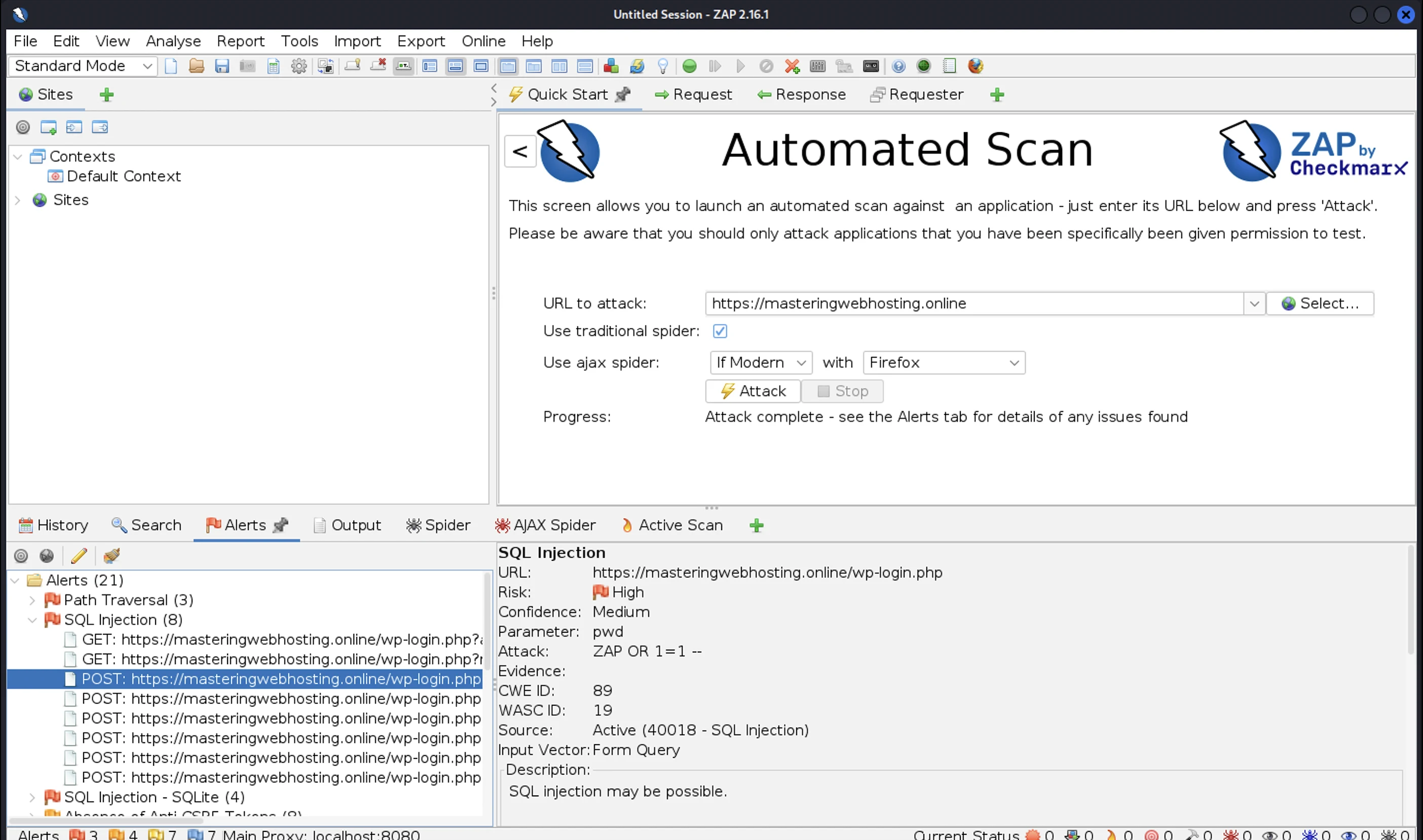Open the Firefox browser dropdown
This screenshot has width=1423, height=840.
944,363
